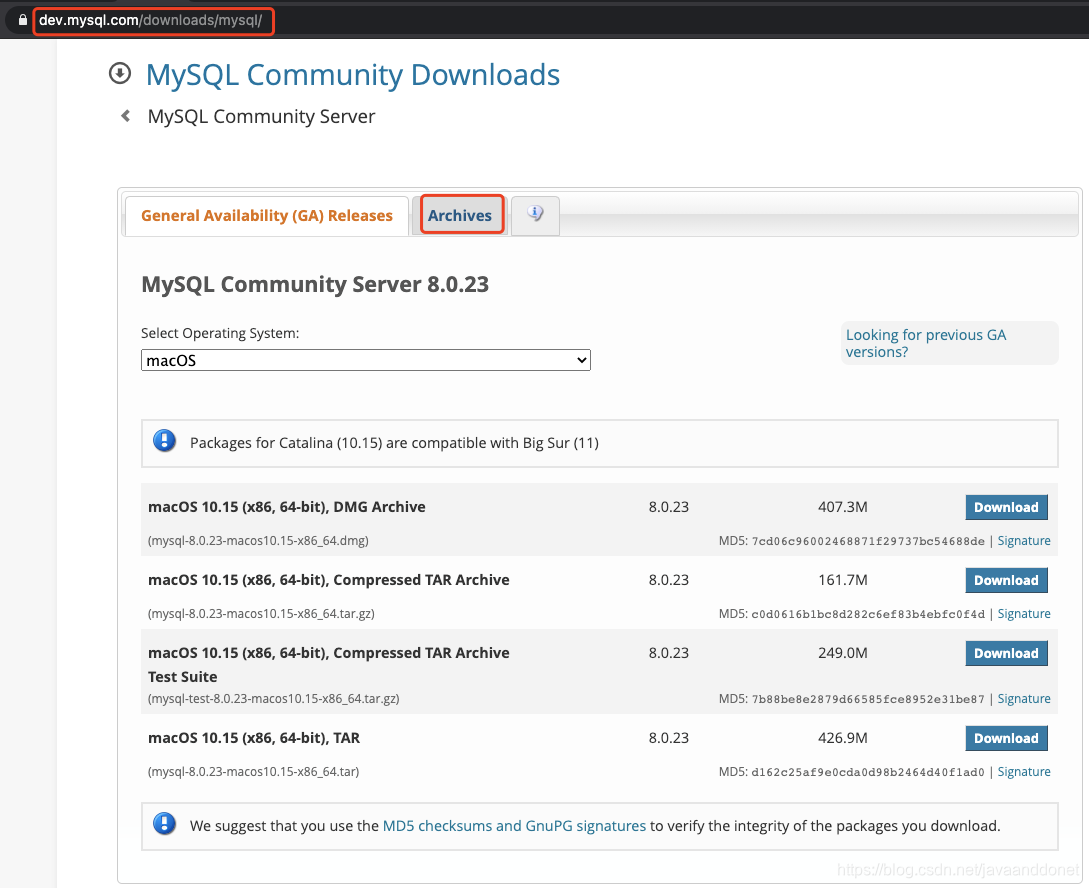The height and width of the screenshot is (888, 1089).
Task: Click the Select Operating System label
Action: pos(220,333)
